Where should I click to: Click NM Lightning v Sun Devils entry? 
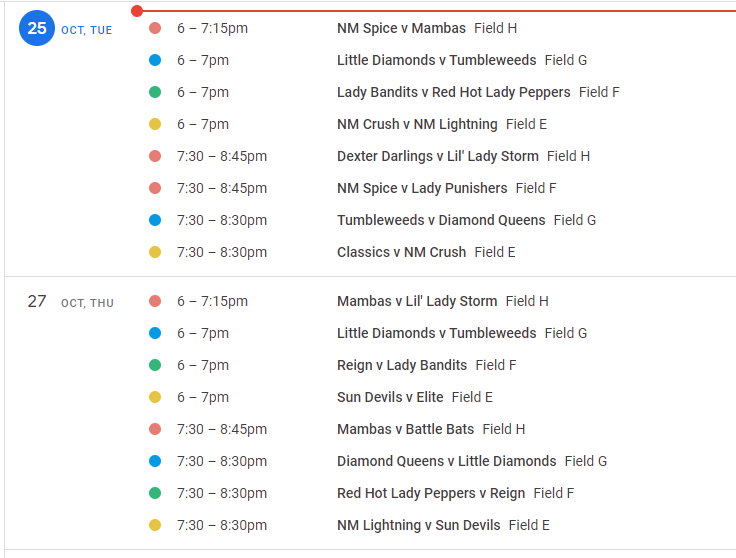pyautogui.click(x=418, y=525)
